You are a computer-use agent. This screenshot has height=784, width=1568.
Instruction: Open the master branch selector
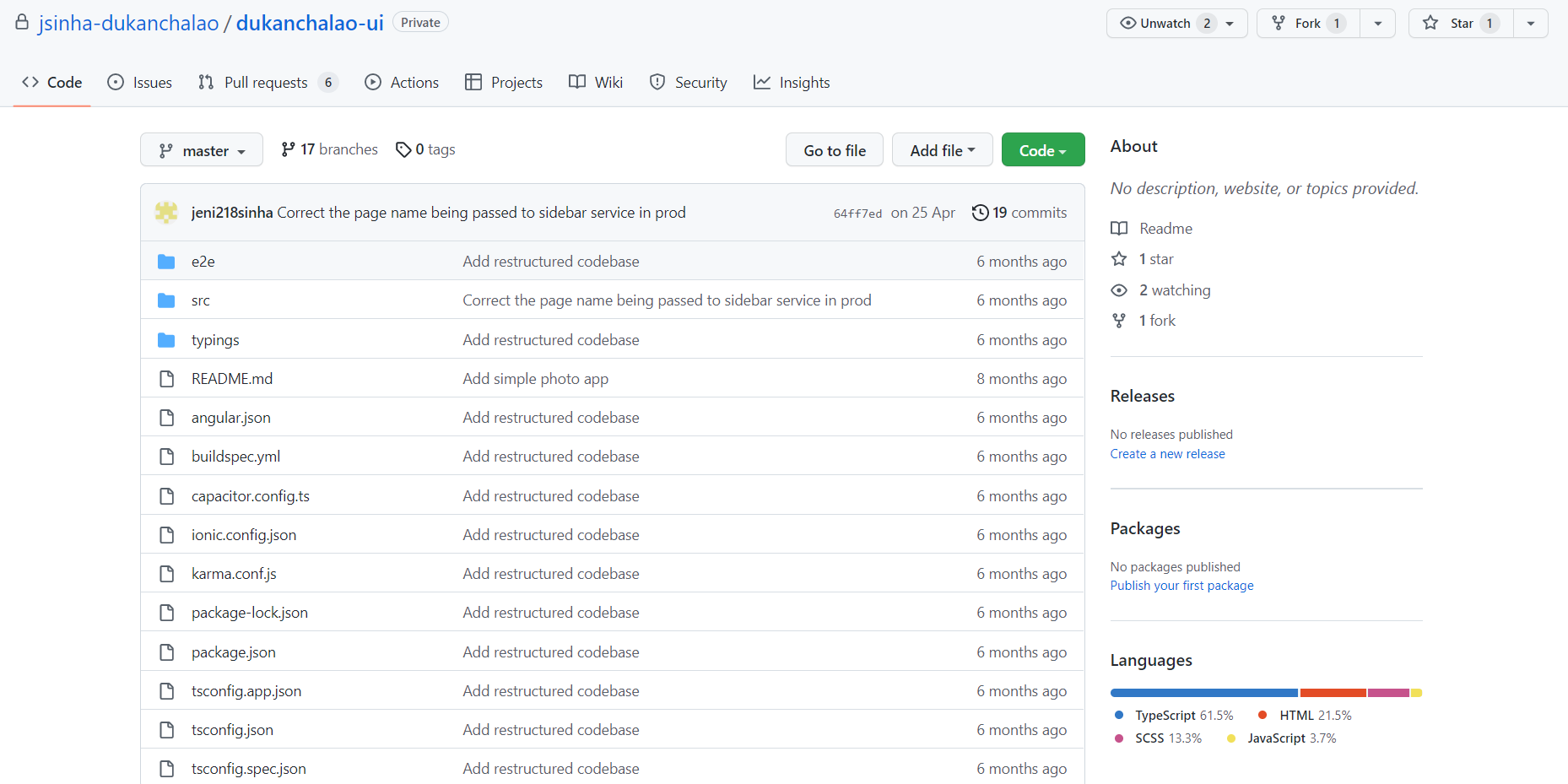click(201, 149)
